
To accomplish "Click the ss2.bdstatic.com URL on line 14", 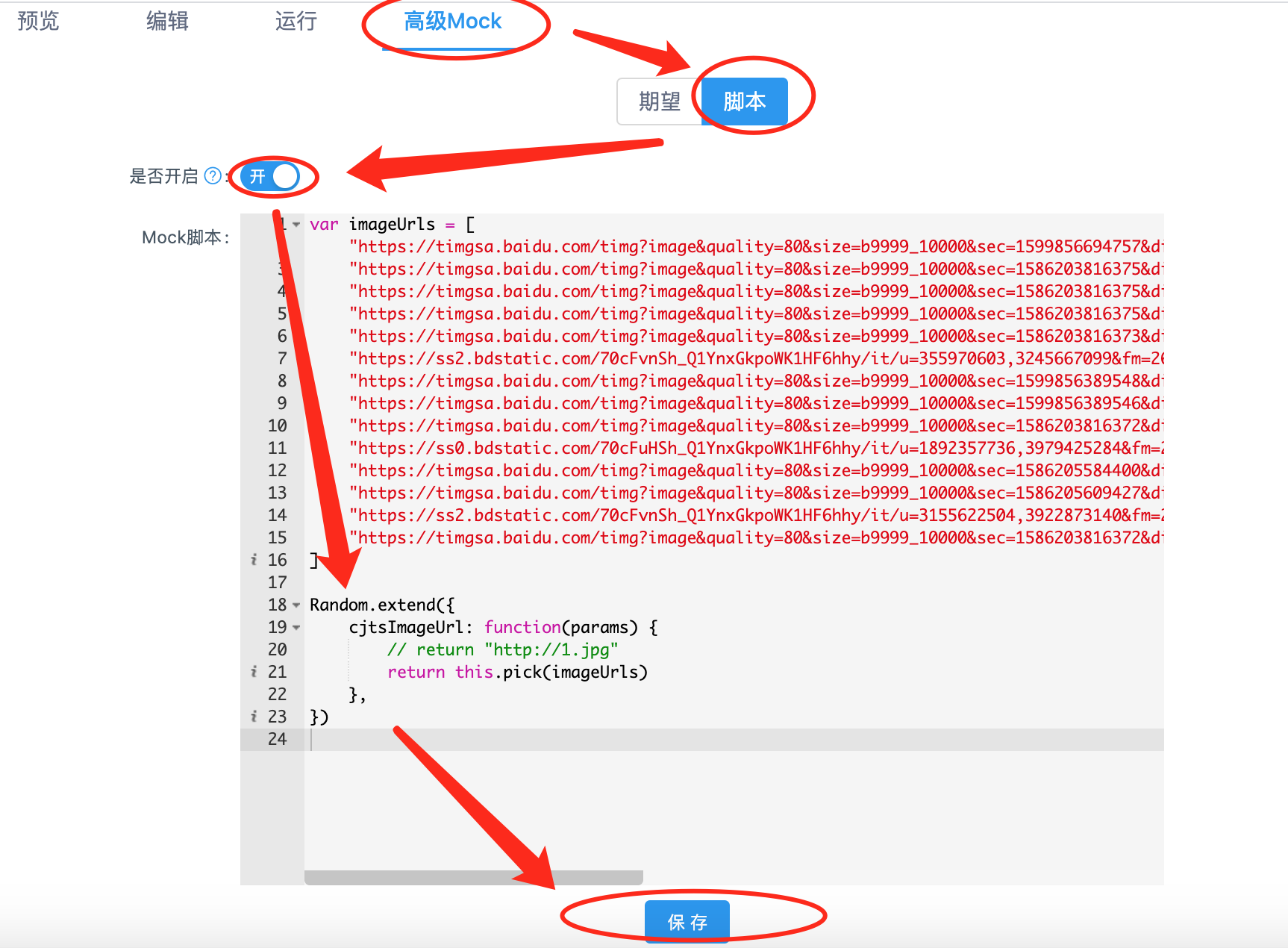I will pyautogui.click(x=756, y=516).
